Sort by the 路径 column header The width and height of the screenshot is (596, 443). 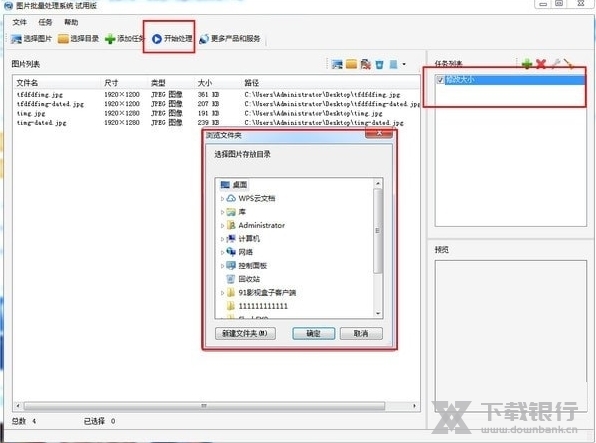331,83
